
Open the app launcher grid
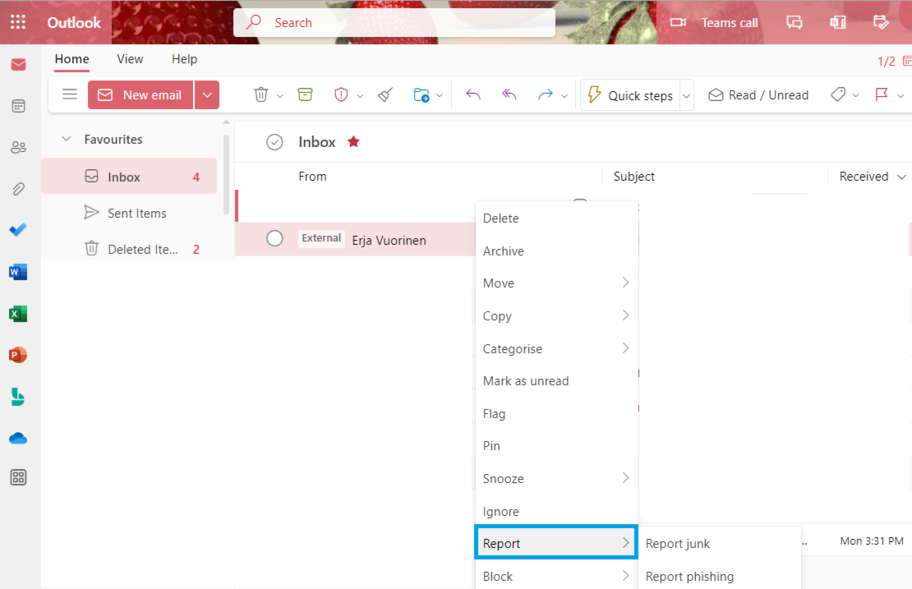click(18, 22)
